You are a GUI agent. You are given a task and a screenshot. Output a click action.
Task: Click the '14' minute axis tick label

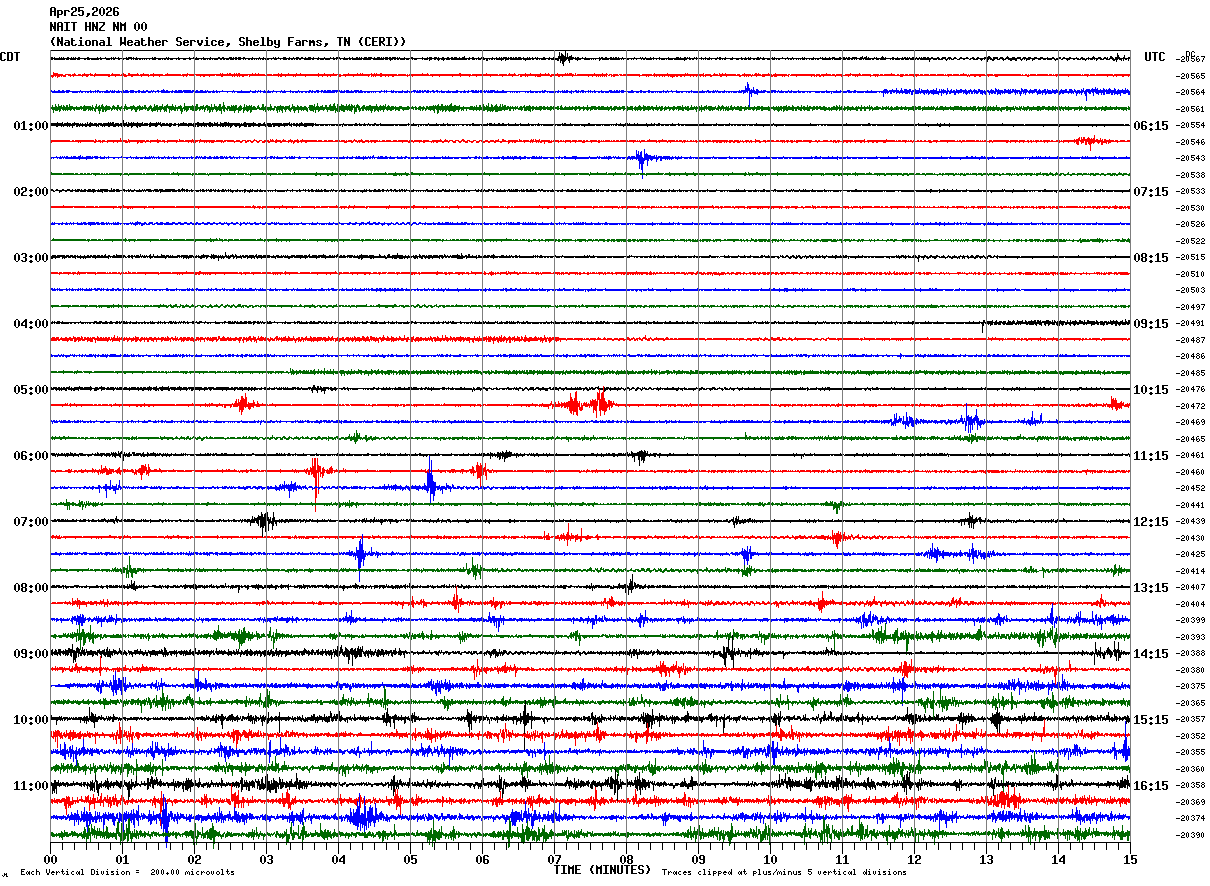click(x=1058, y=859)
